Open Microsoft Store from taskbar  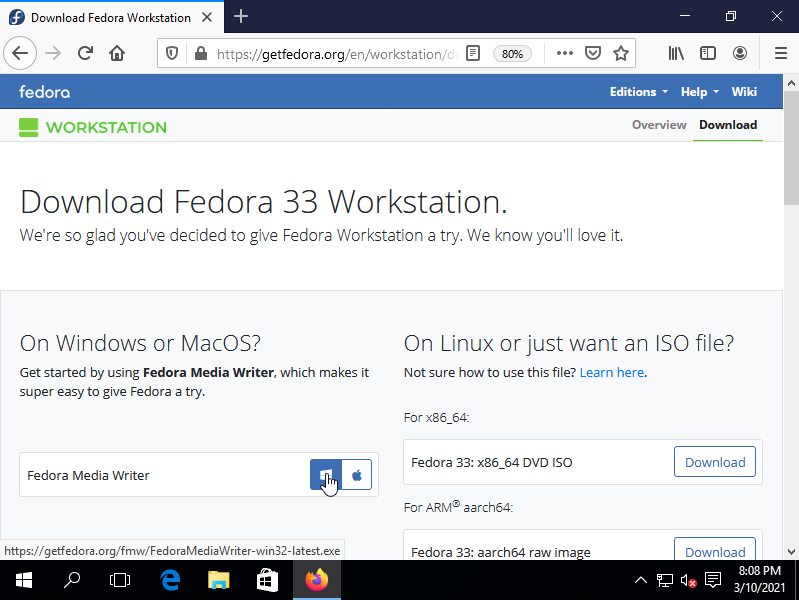[x=267, y=580]
